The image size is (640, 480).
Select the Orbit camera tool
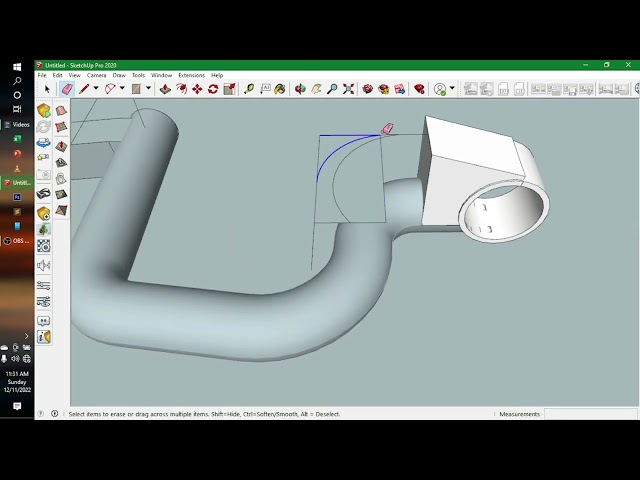click(x=300, y=89)
